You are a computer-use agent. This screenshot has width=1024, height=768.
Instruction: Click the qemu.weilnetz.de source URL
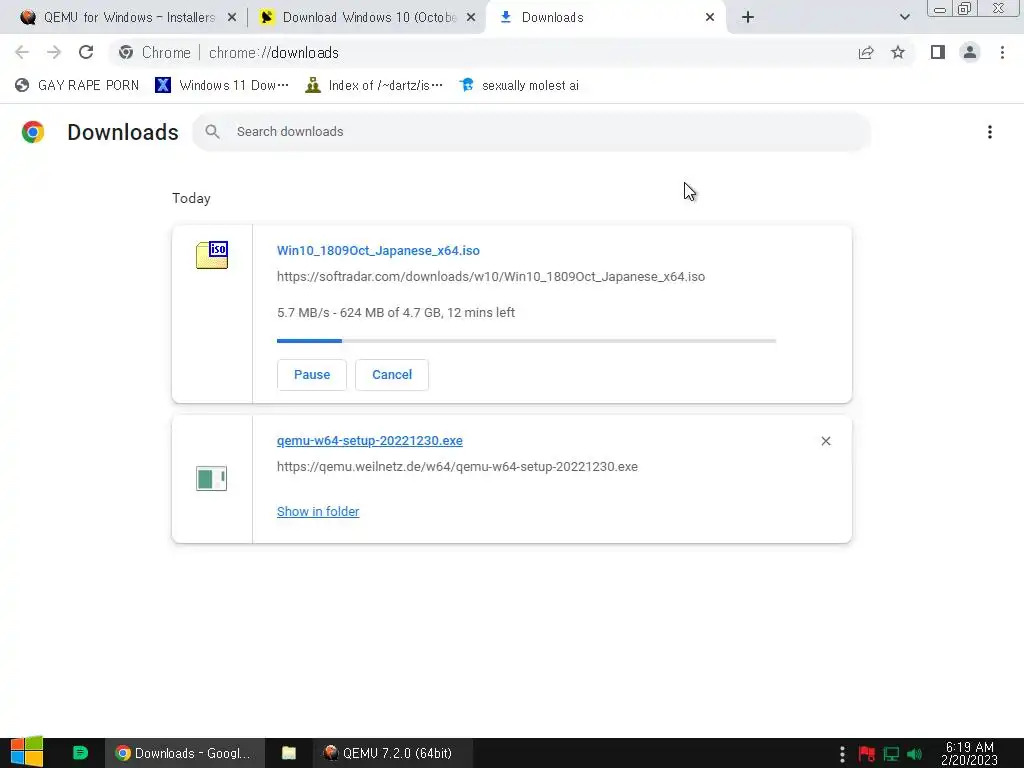click(x=457, y=466)
